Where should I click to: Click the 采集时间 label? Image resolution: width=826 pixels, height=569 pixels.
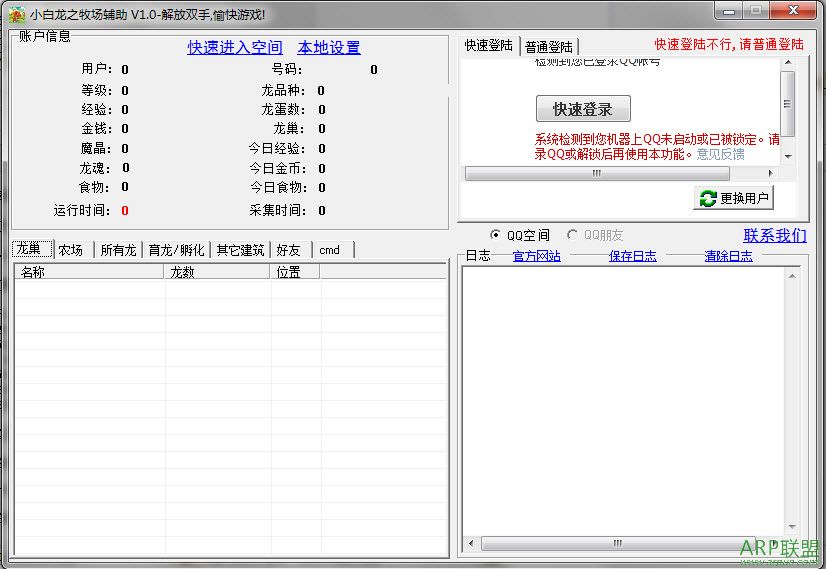pos(278,210)
